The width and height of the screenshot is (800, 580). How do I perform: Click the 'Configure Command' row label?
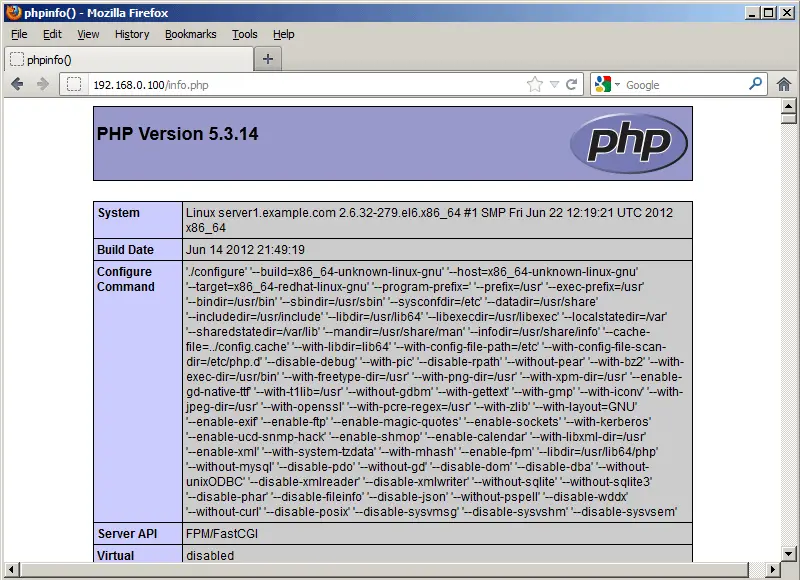tap(126, 279)
